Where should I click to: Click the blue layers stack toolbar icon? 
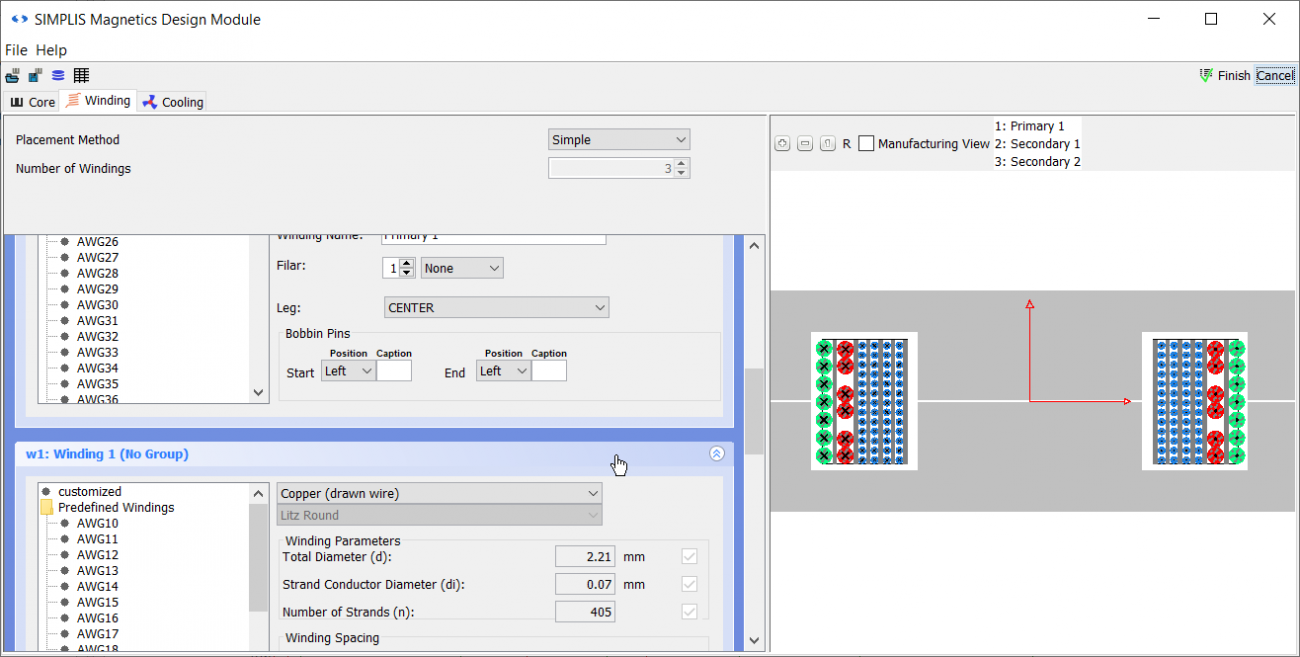[57, 75]
